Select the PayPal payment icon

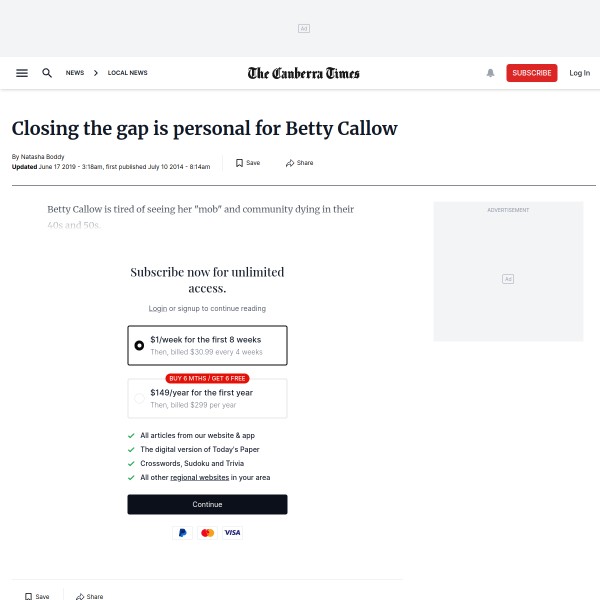[182, 533]
